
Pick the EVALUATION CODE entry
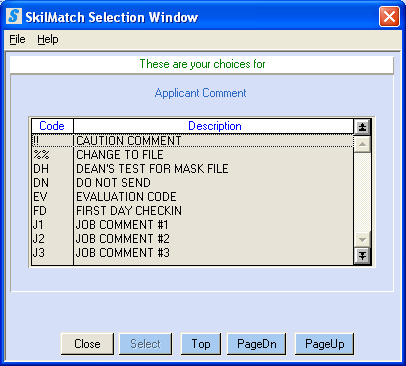point(192,197)
